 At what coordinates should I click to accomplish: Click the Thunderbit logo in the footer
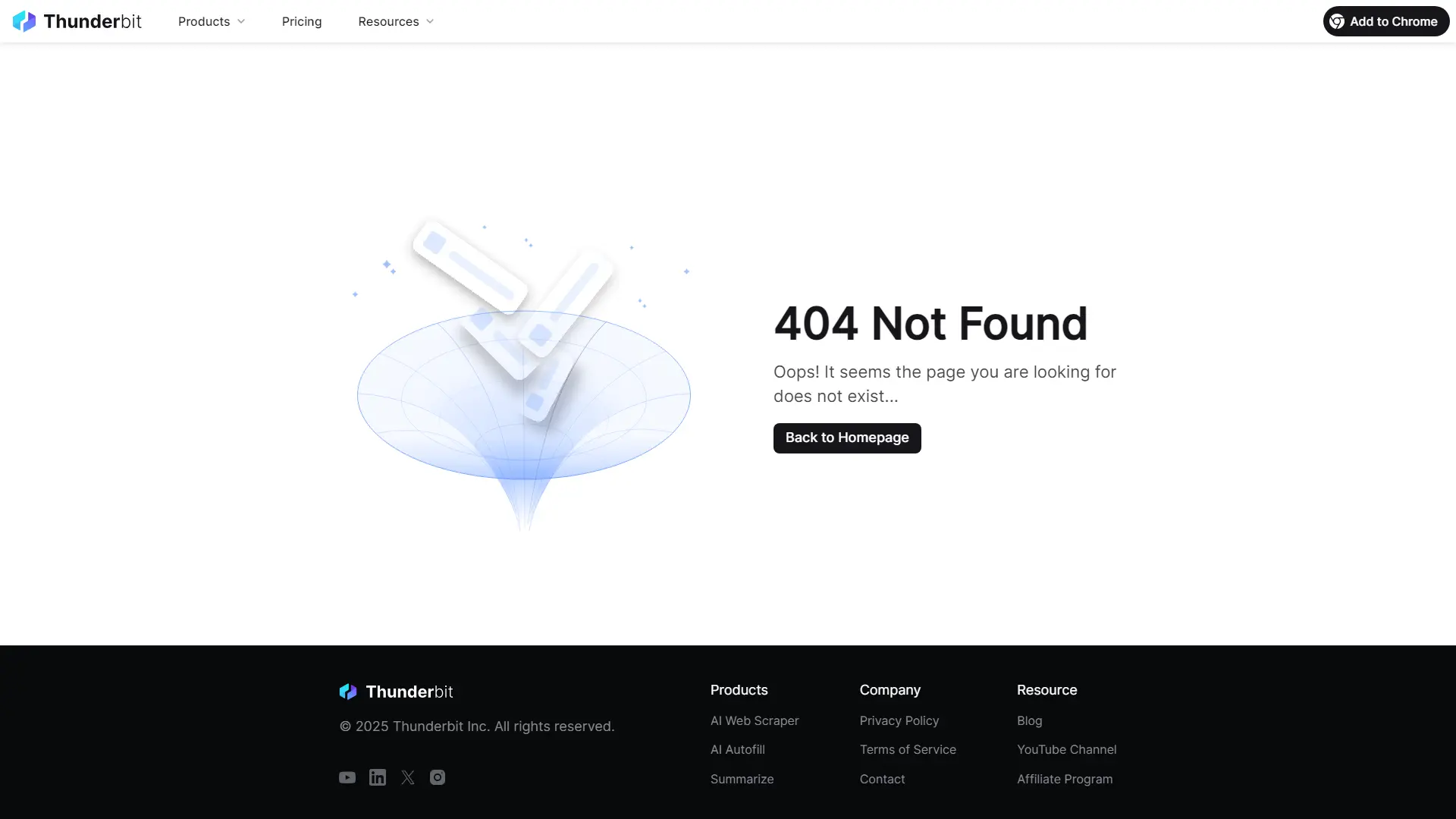tap(396, 692)
